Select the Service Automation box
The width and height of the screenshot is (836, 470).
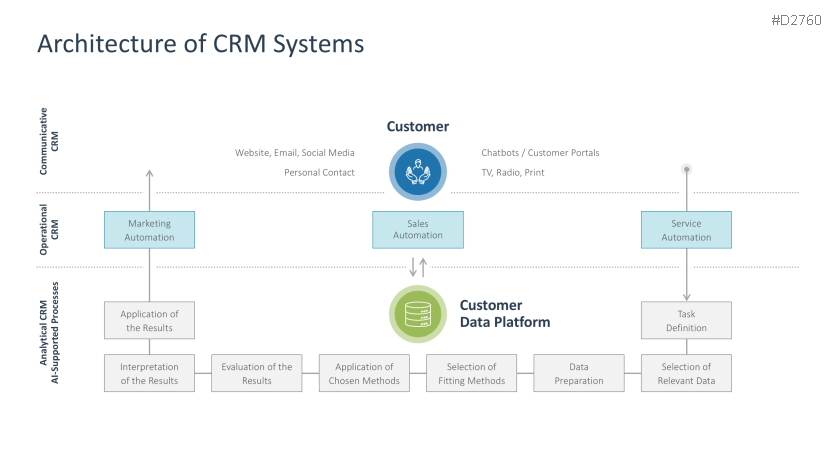tap(686, 230)
